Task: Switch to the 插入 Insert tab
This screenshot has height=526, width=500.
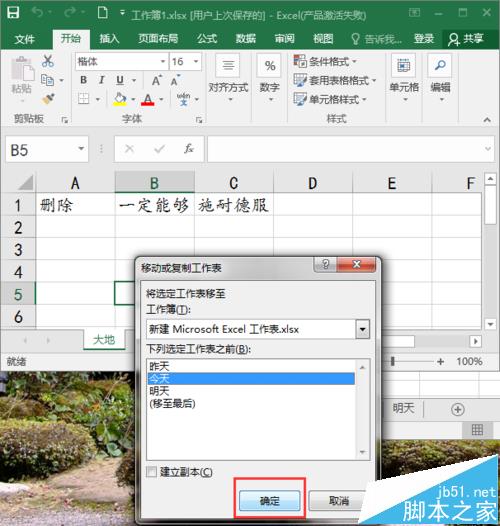Action: pyautogui.click(x=109, y=39)
